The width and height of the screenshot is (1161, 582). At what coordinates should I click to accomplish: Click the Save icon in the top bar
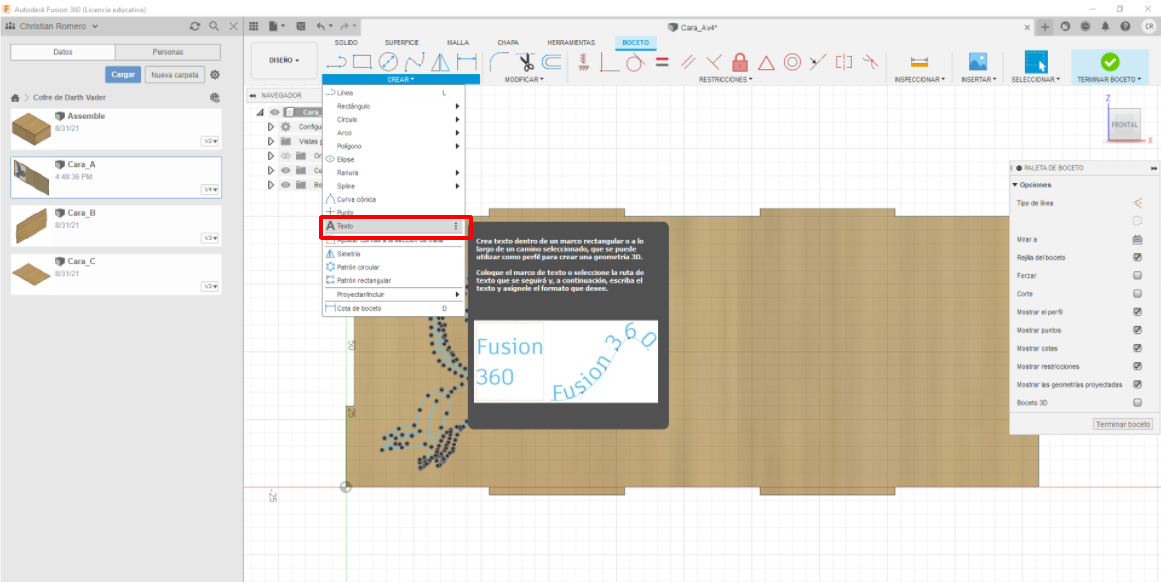tap(301, 26)
